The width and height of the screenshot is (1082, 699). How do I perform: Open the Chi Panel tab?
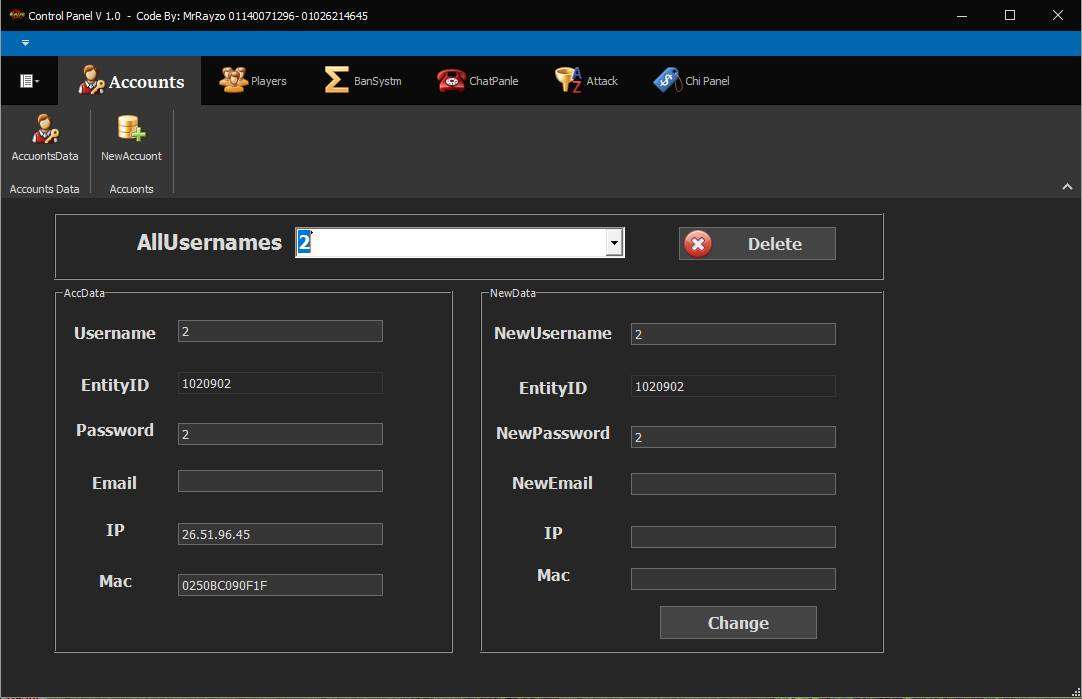(691, 81)
